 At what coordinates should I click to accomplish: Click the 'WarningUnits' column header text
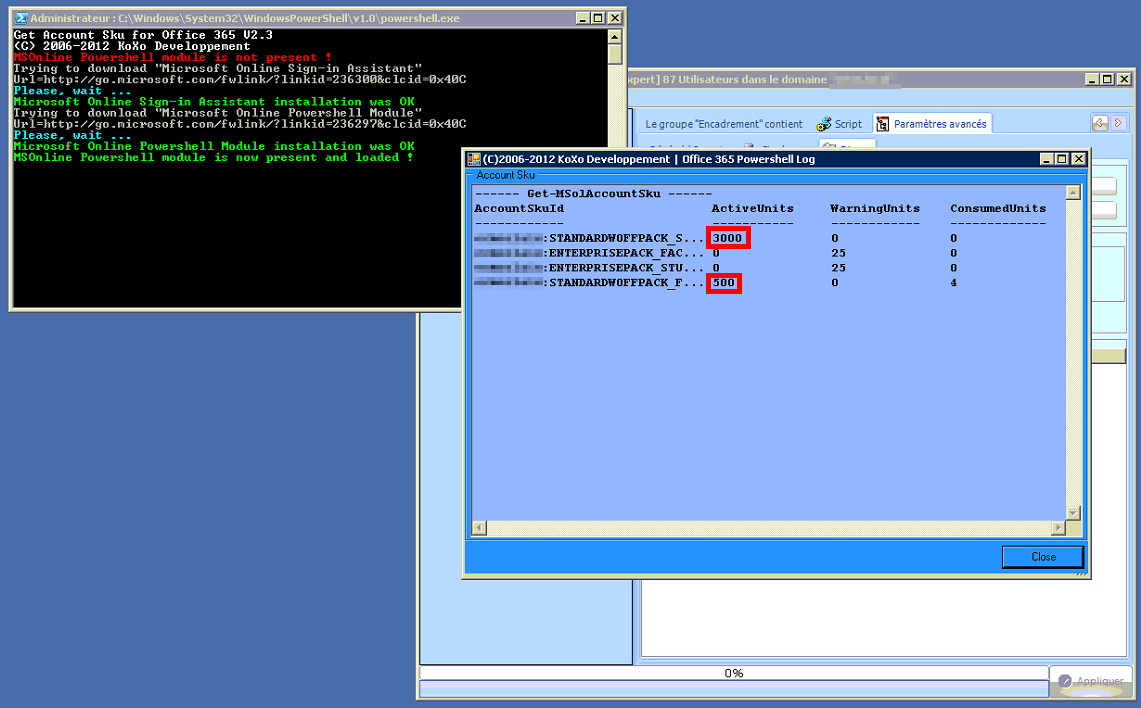(875, 208)
